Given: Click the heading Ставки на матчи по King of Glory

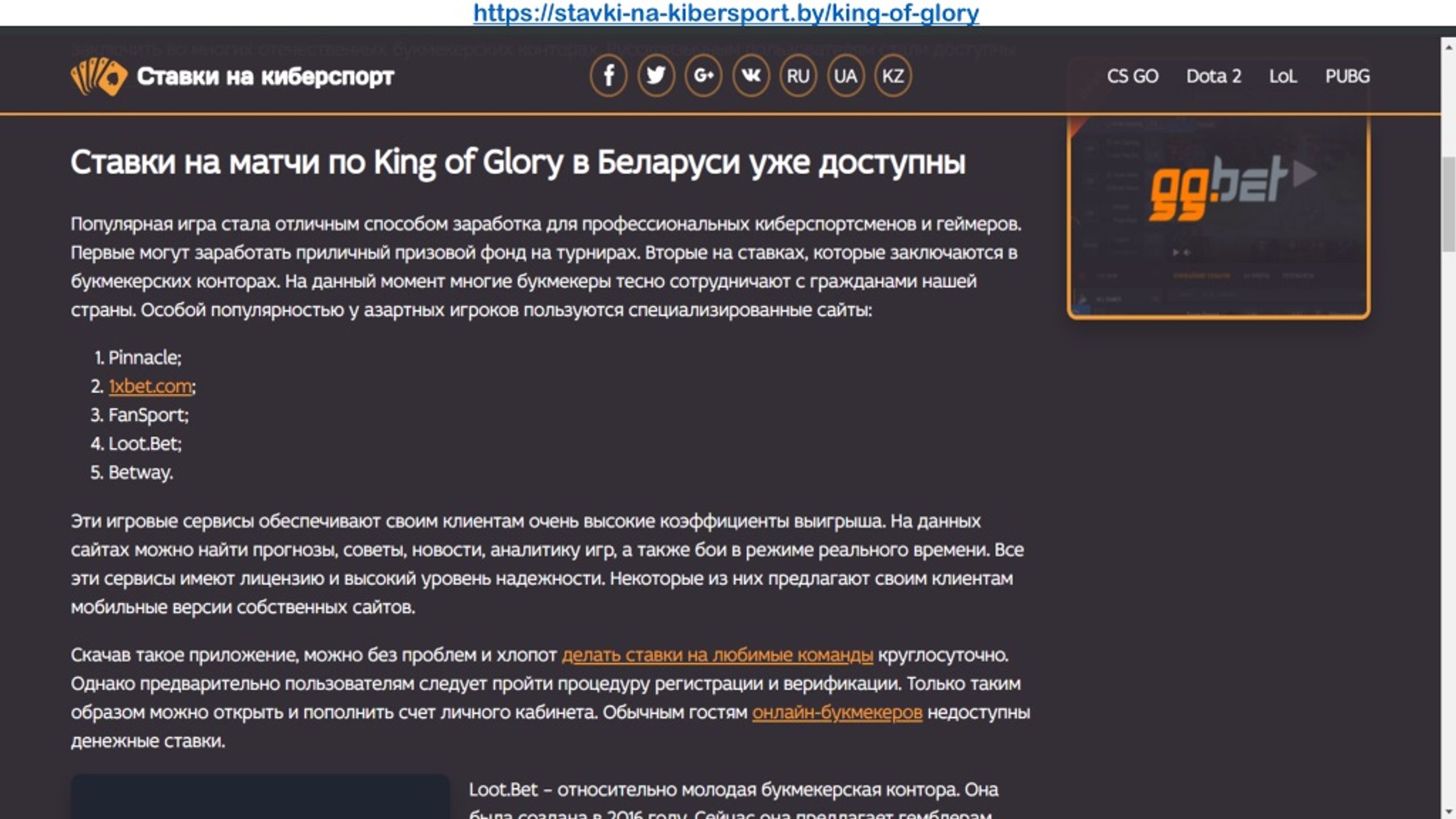Looking at the screenshot, I should pos(518,163).
